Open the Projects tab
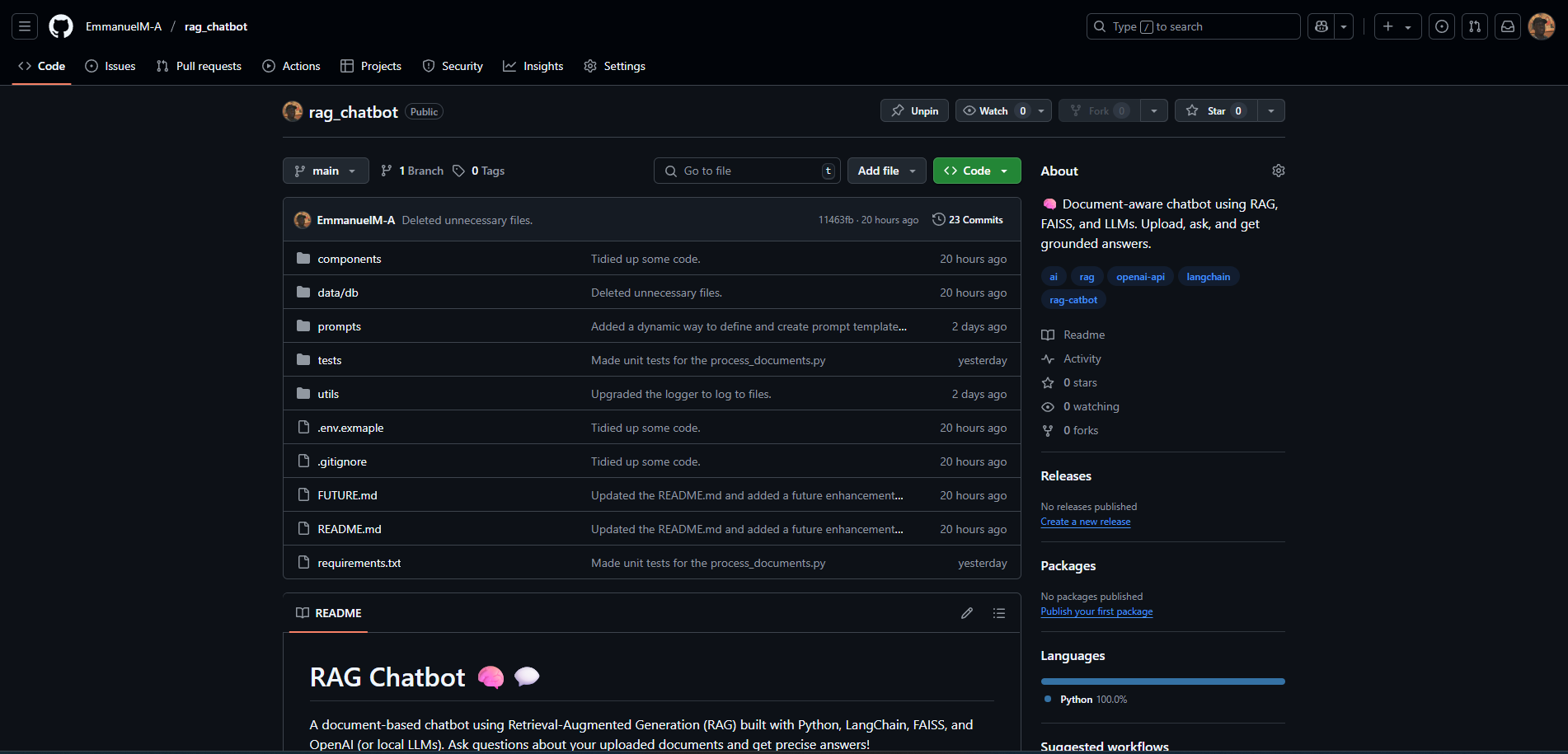The width and height of the screenshot is (1568, 754). (371, 66)
